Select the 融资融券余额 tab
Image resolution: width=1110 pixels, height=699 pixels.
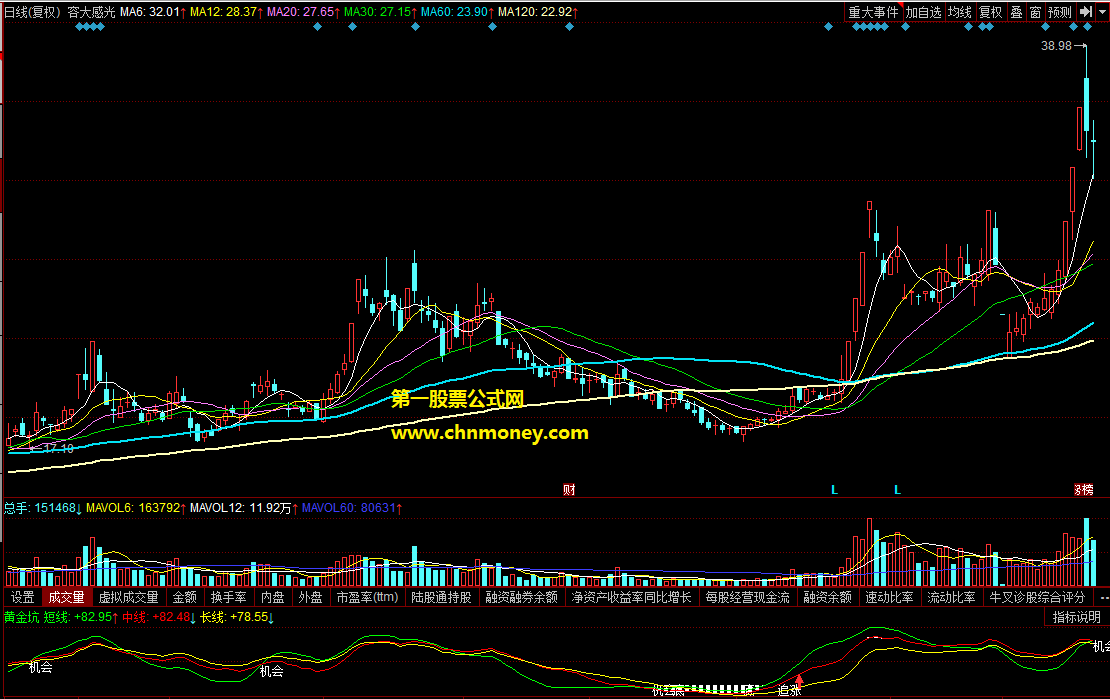click(522, 598)
